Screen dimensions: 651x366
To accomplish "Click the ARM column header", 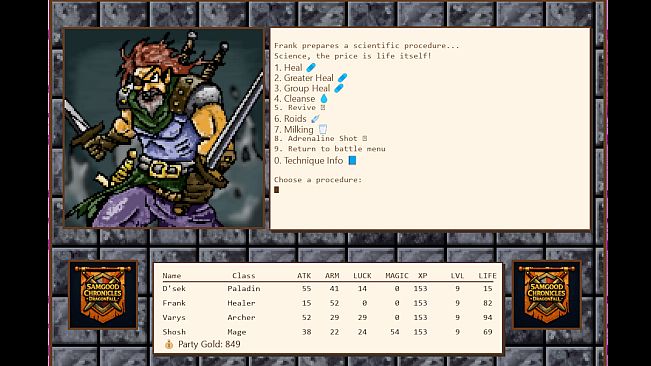I will (x=332, y=276).
